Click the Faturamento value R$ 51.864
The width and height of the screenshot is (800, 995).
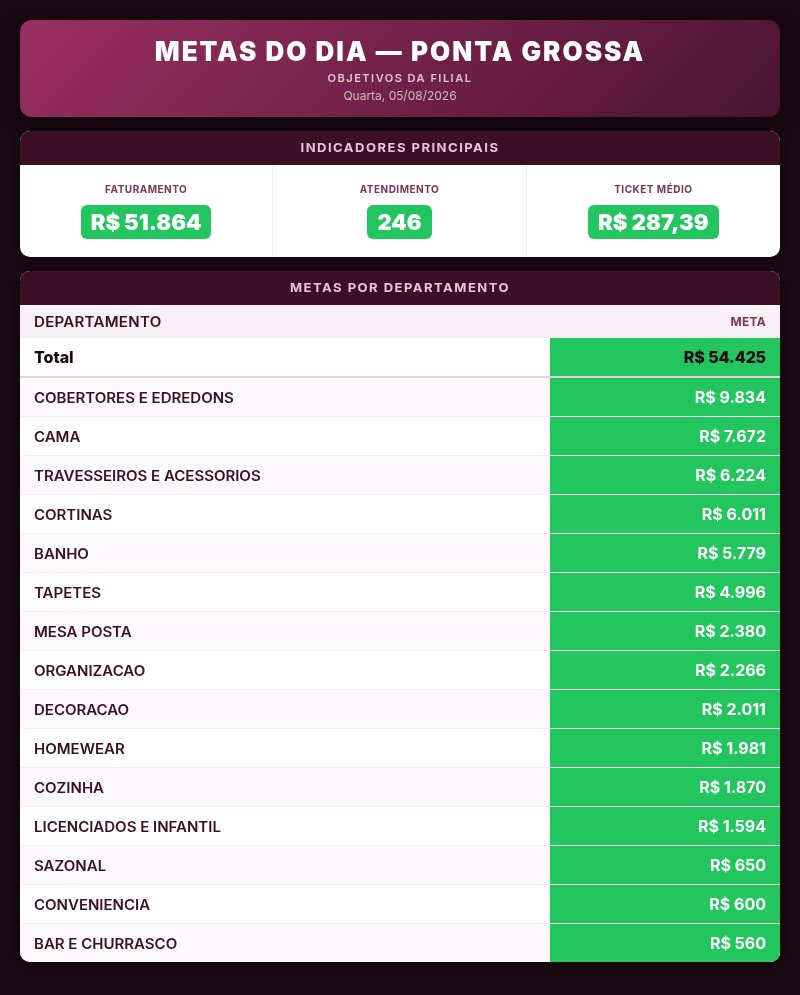click(146, 222)
